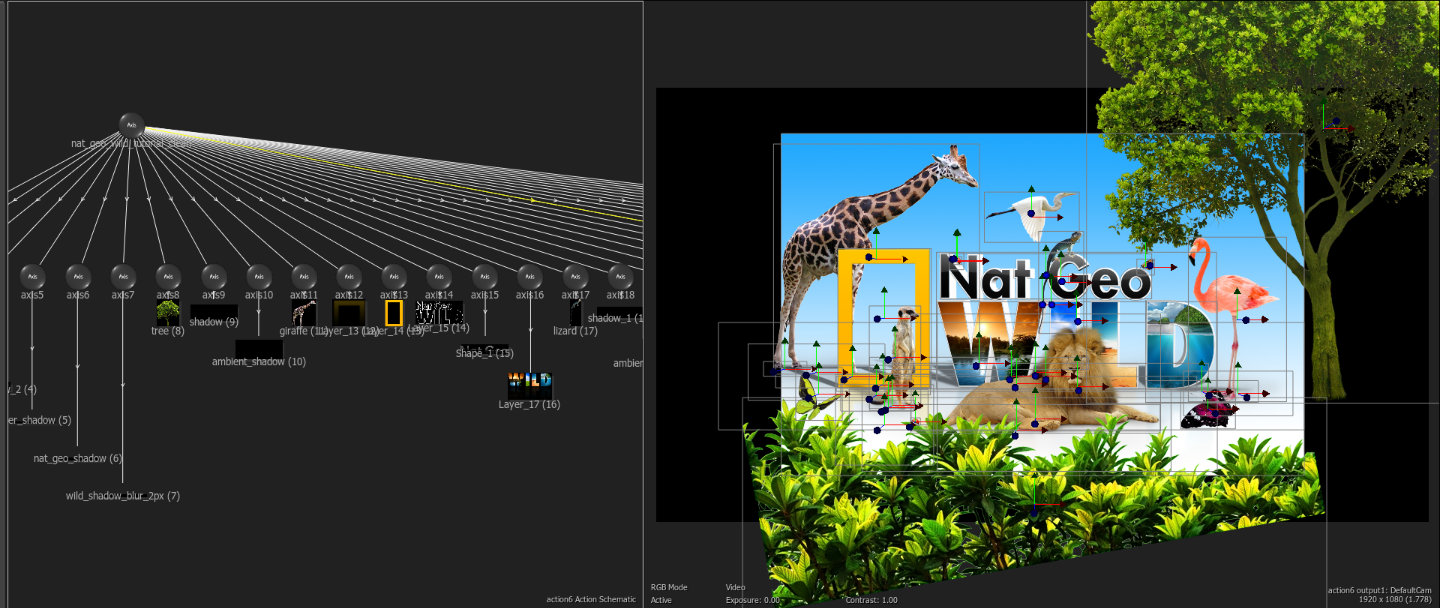This screenshot has height=608, width=1440.
Task: Select the lion in the viewport
Action: pos(1060,378)
